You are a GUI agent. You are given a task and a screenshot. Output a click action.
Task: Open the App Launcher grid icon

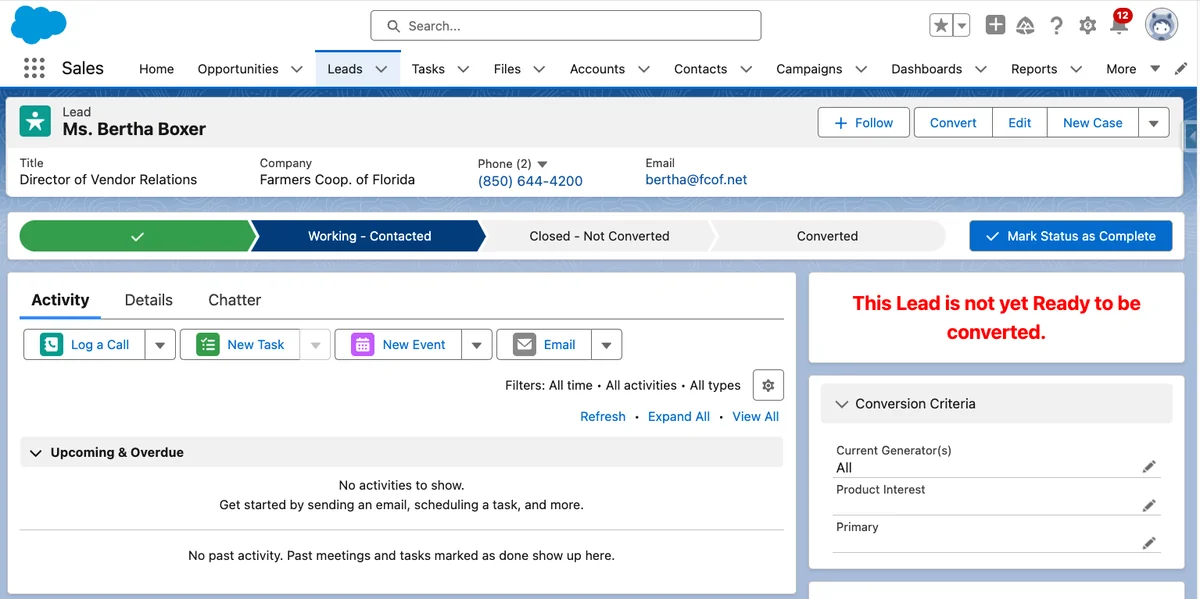(34, 68)
